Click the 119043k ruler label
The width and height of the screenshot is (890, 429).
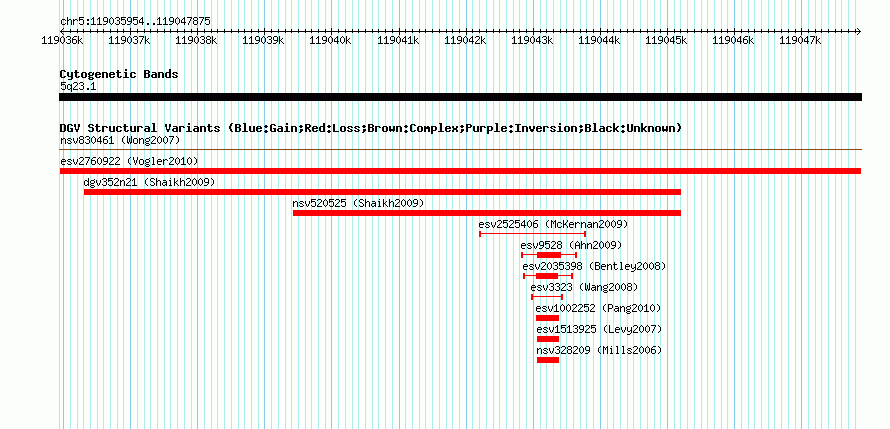click(532, 40)
